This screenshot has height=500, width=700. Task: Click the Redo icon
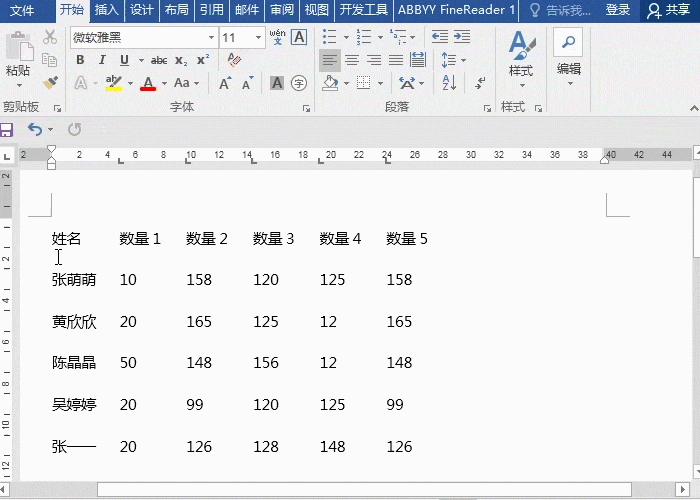(75, 129)
